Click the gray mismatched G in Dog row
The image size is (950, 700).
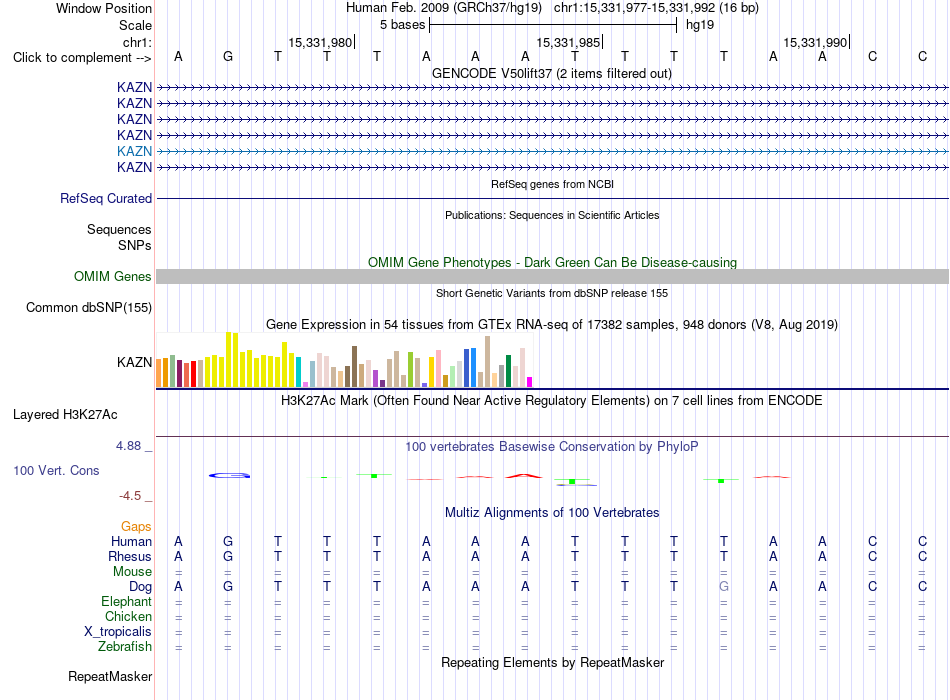[x=723, y=586]
